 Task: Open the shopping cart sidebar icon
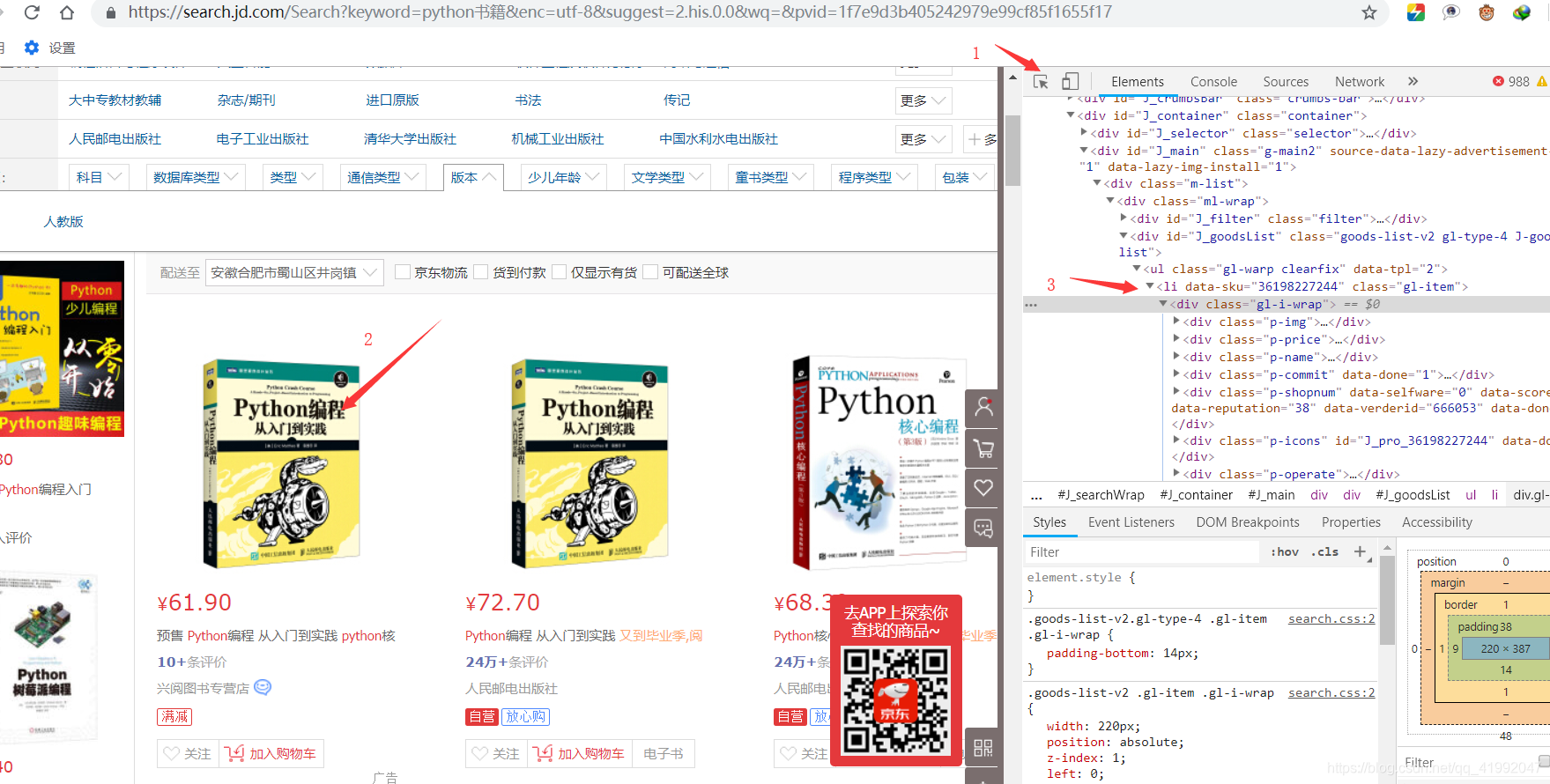[x=983, y=447]
